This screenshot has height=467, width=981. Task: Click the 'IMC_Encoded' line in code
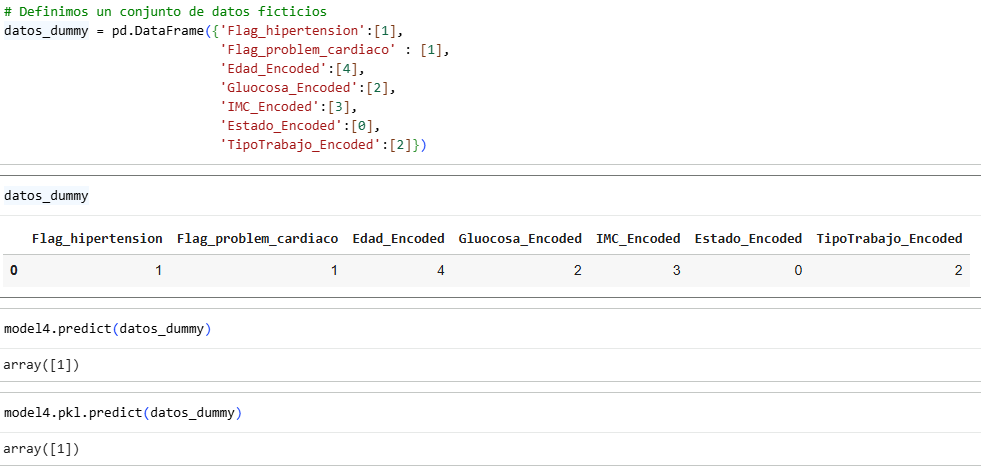pyautogui.click(x=288, y=106)
